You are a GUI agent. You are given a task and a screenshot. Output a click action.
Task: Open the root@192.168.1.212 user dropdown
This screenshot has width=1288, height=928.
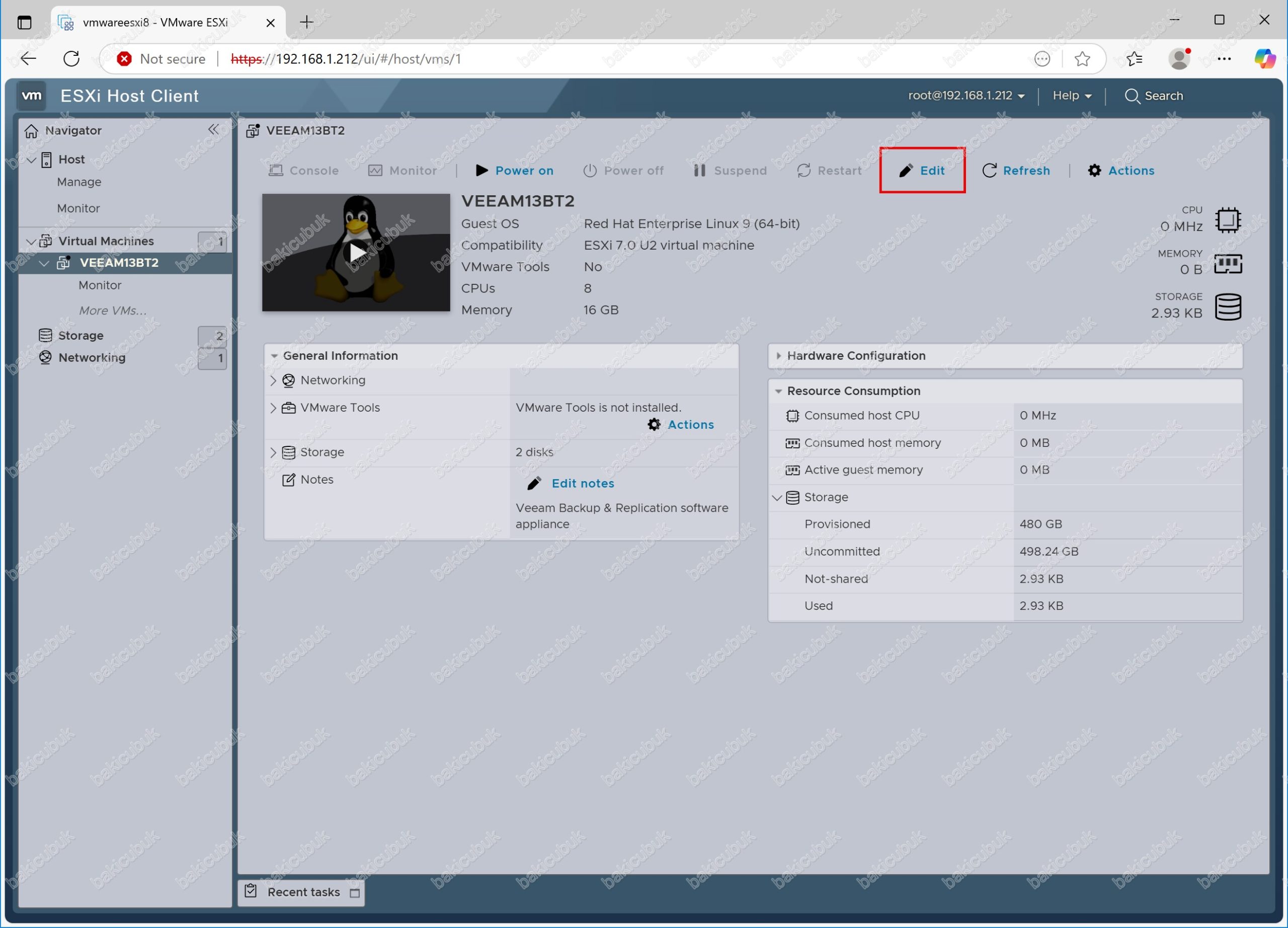[967, 96]
